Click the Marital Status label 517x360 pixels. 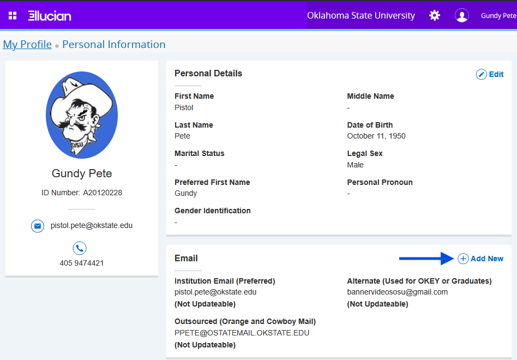click(x=199, y=153)
